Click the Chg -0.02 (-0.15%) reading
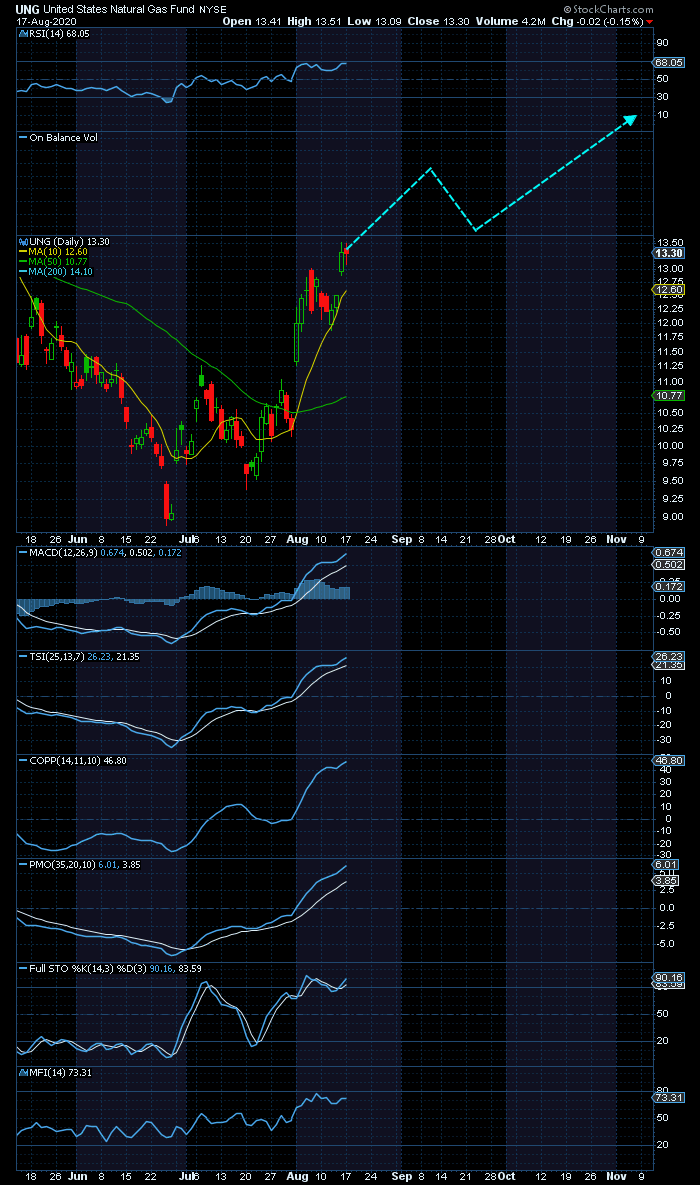The image size is (700, 1185). 597,21
